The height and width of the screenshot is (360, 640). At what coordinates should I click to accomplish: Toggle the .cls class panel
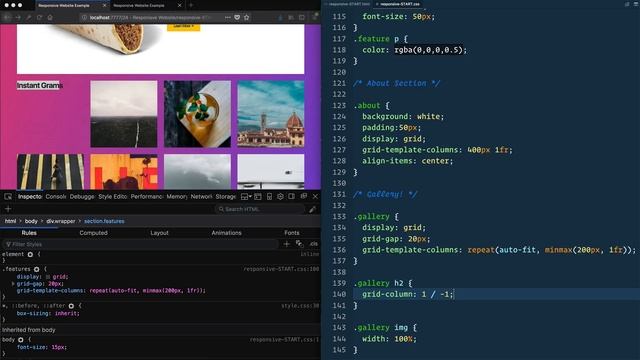pos(313,244)
